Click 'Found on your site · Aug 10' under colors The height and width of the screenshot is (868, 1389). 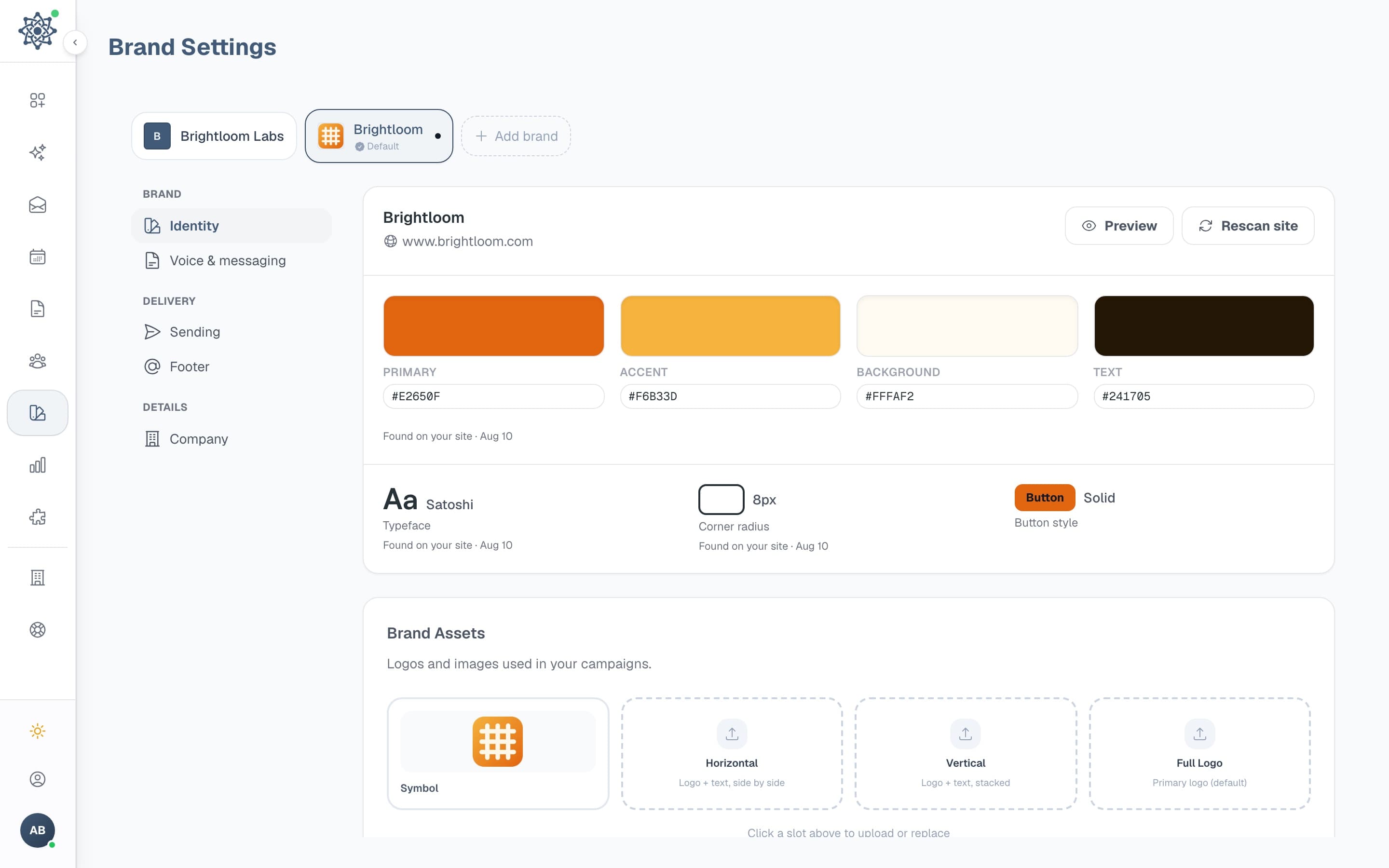tap(448, 436)
